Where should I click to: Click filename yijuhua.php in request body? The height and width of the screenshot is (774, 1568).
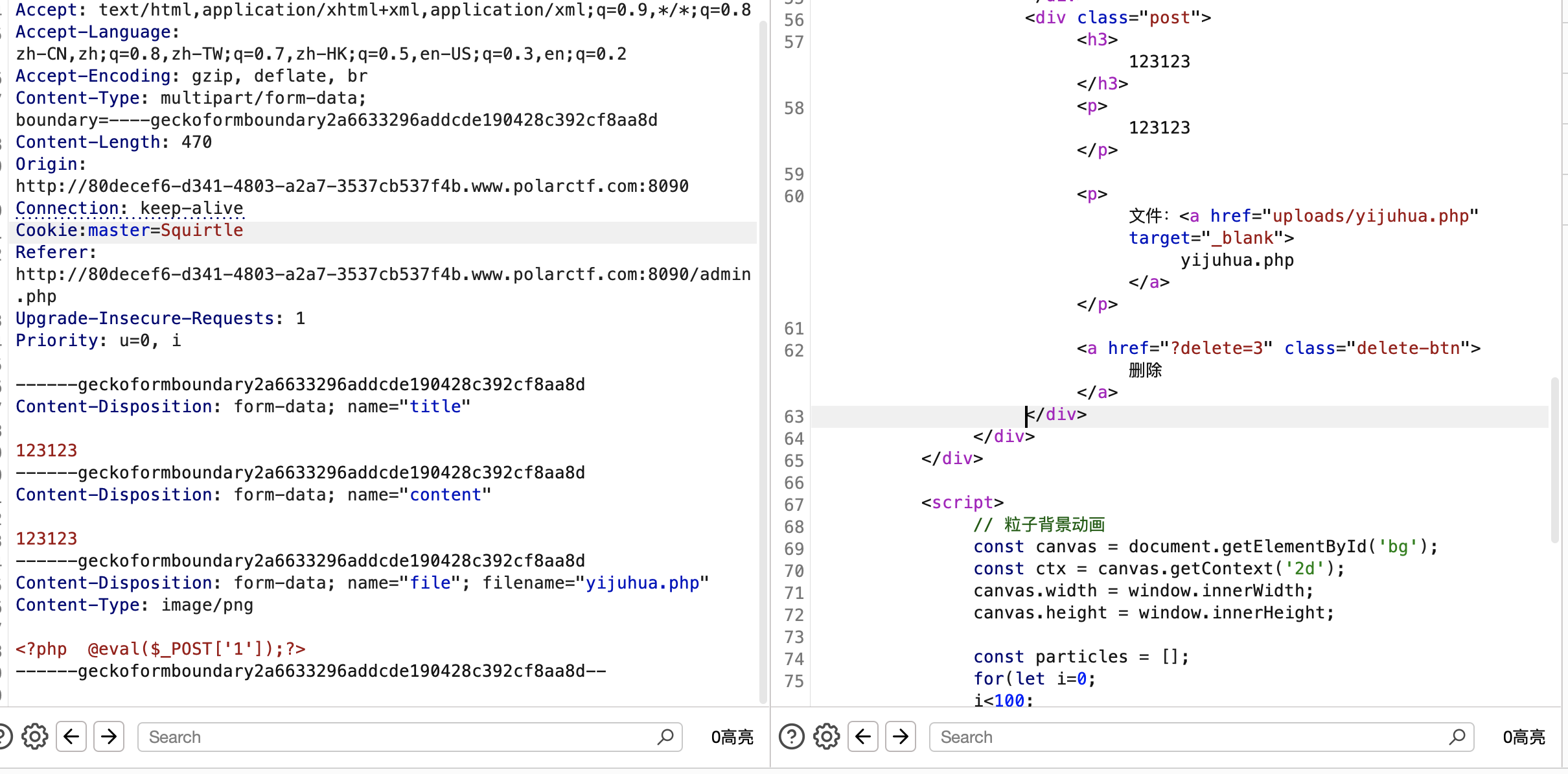(642, 583)
